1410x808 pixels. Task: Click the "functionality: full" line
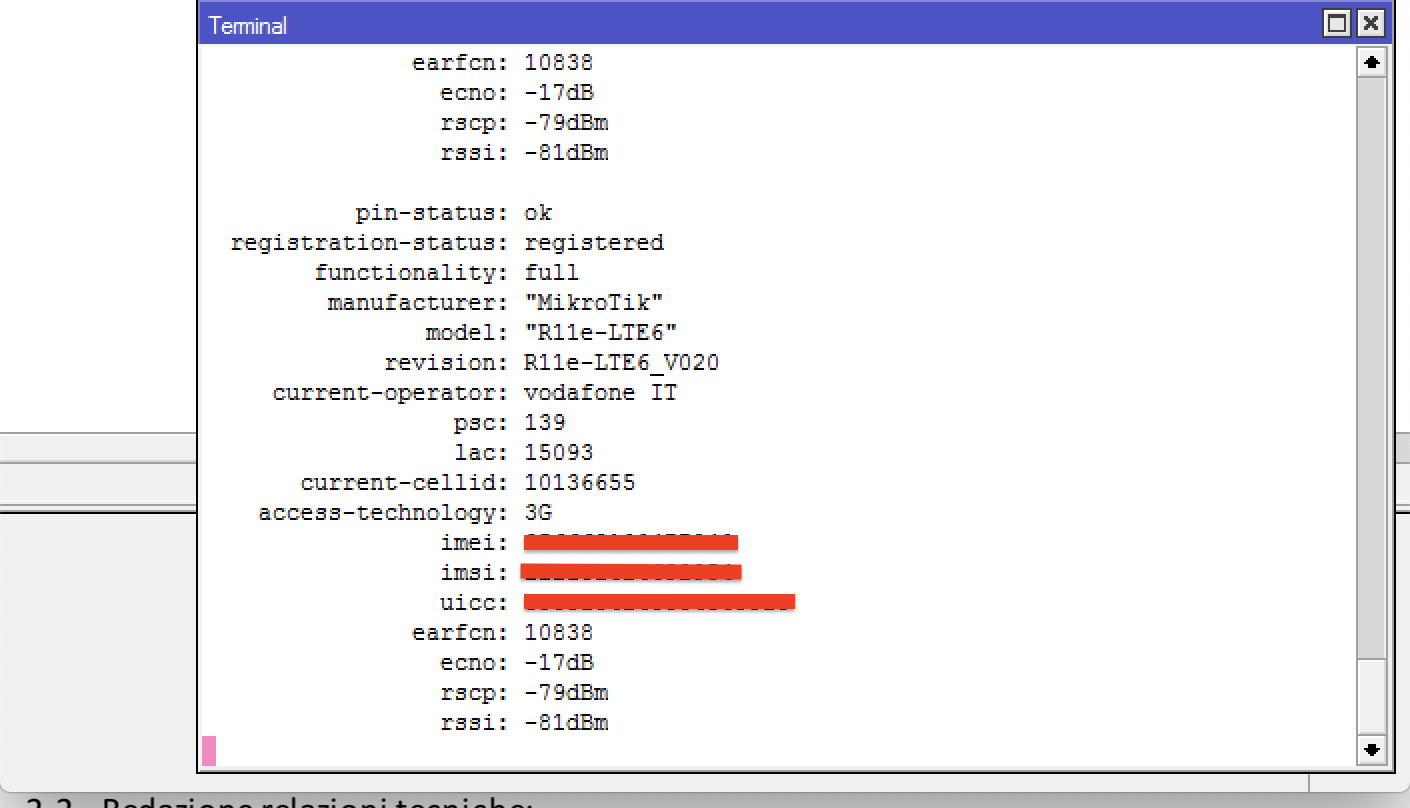[x=447, y=273]
